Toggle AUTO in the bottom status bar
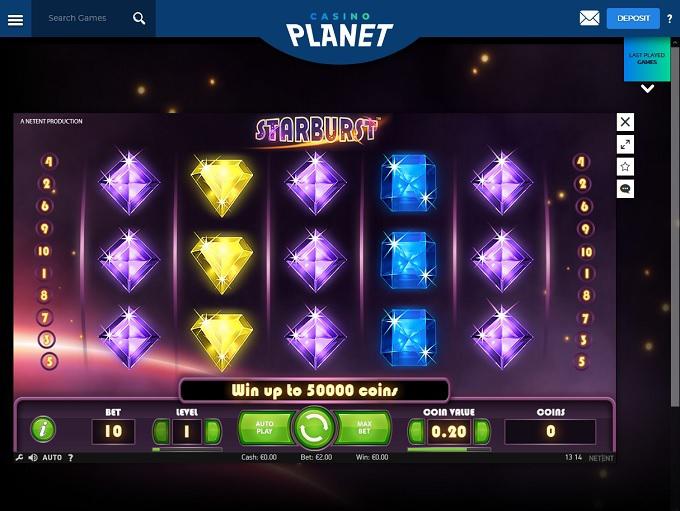Viewport: 680px width, 511px height. tap(52, 458)
